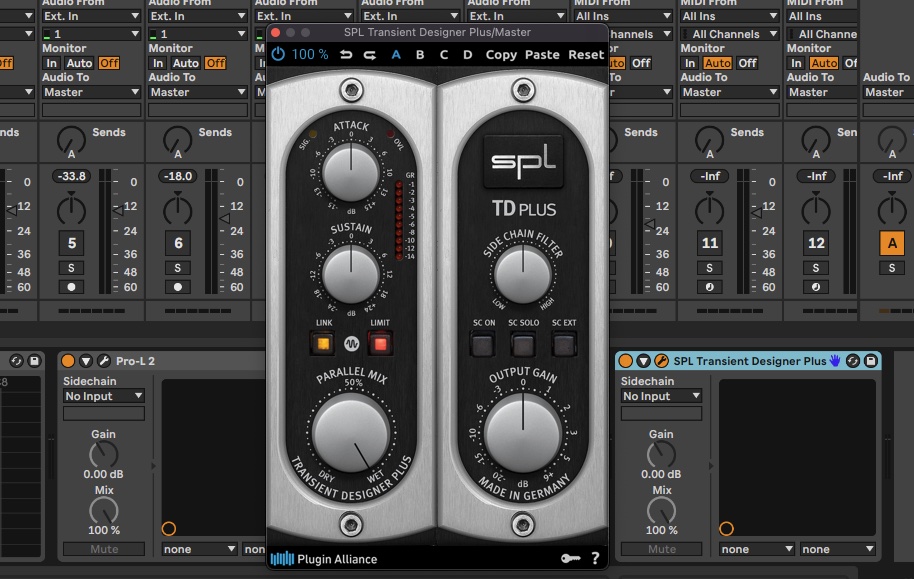Click the undo arrow in SPL plugin toolbar

[x=346, y=55]
